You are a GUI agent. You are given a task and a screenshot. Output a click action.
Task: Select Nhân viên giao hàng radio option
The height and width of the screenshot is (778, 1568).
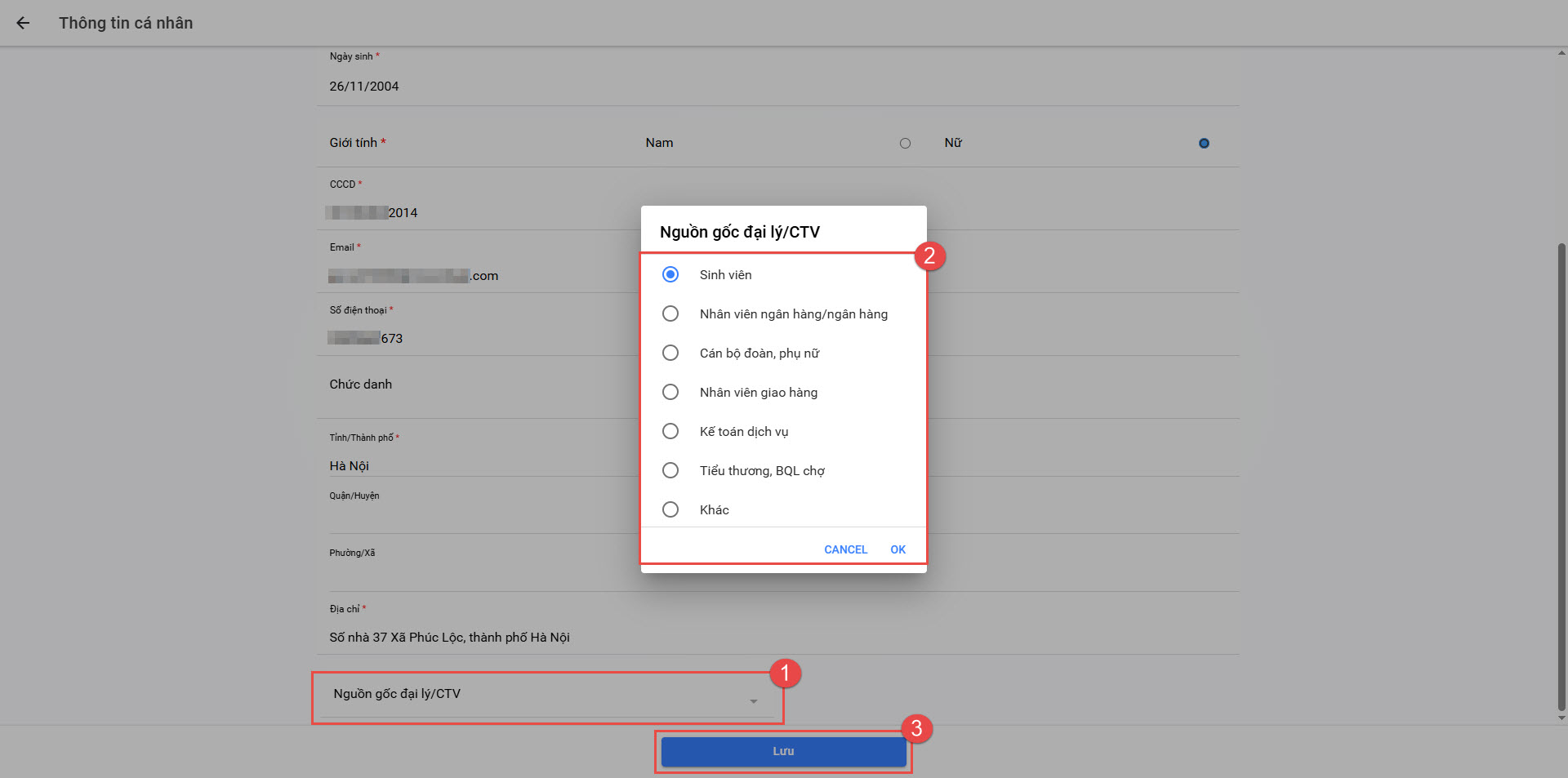pyautogui.click(x=670, y=392)
